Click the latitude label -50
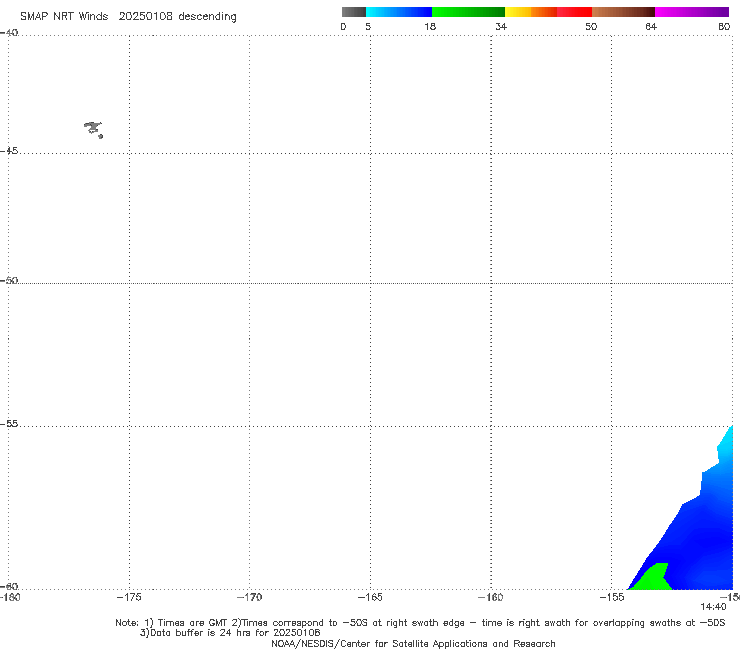The image size is (740, 650). point(9,281)
